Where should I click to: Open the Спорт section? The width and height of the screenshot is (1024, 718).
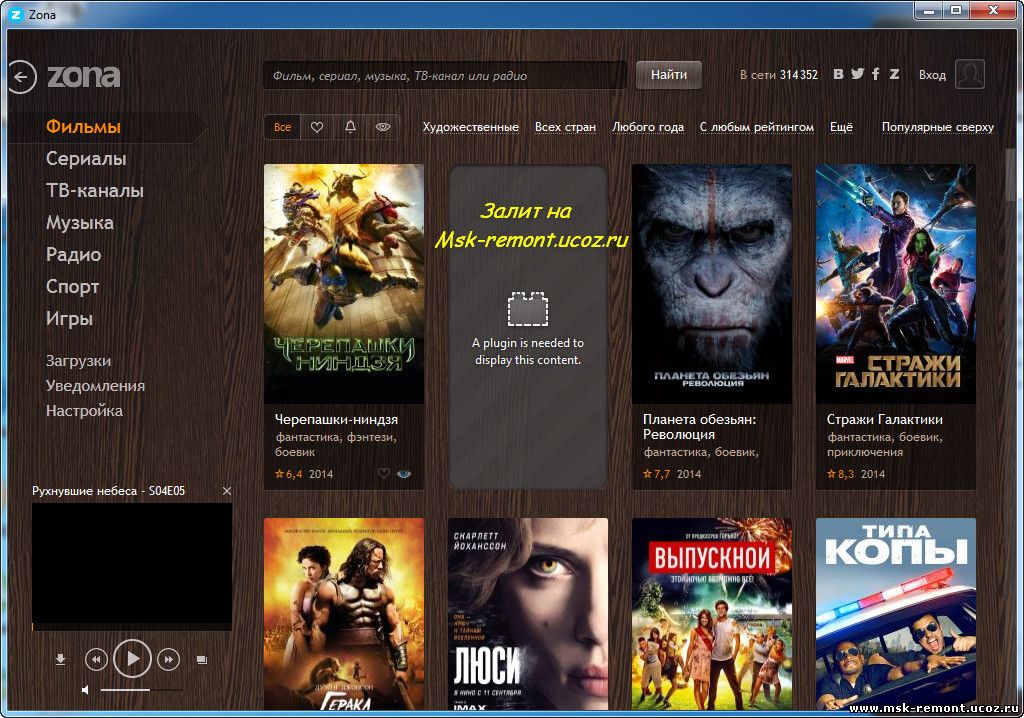click(x=72, y=287)
